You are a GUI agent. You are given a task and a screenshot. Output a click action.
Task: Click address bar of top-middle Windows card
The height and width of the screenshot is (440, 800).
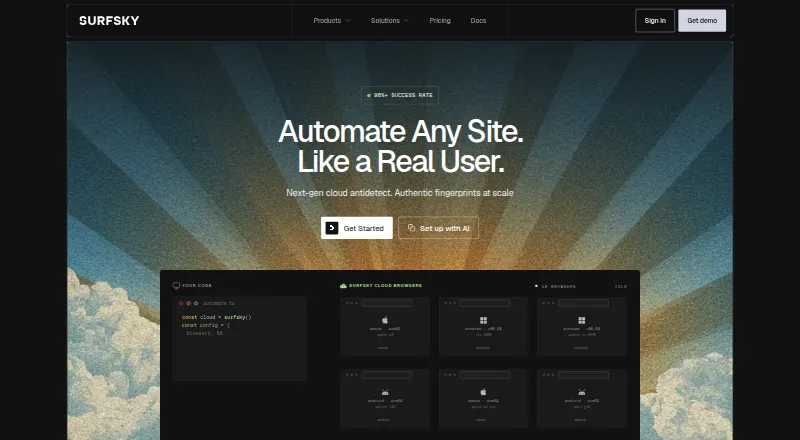click(x=485, y=303)
